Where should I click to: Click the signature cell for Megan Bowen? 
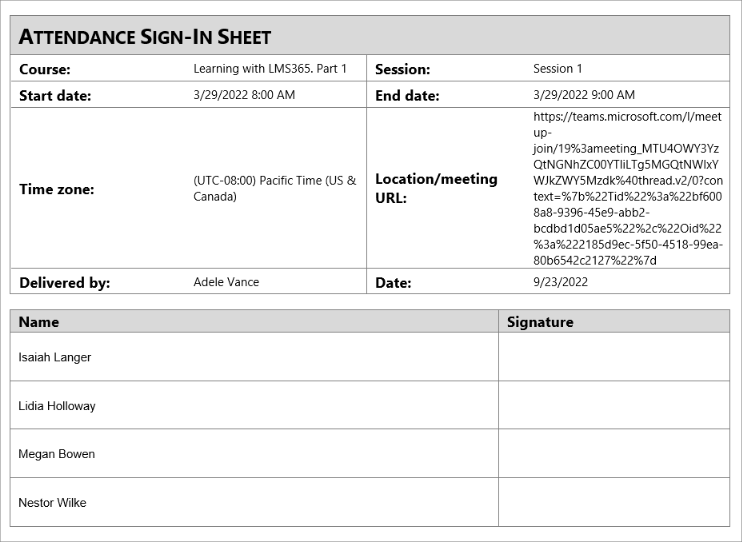click(x=614, y=454)
